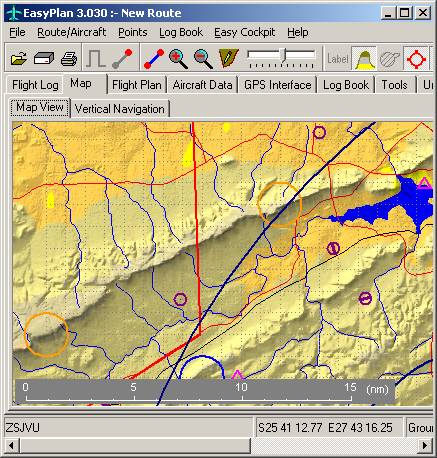Toggle the terrain hill display icon

point(364,59)
